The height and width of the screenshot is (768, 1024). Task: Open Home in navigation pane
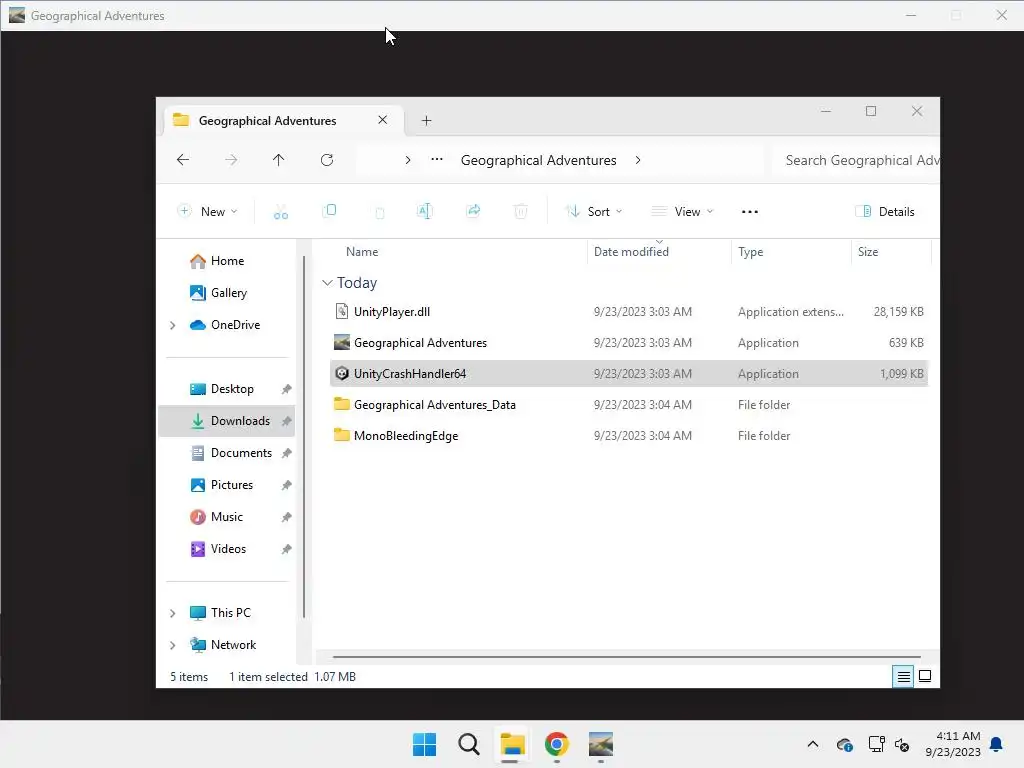(x=227, y=261)
